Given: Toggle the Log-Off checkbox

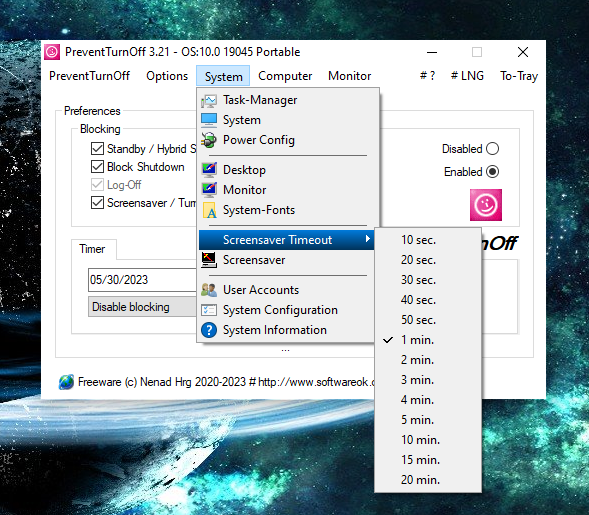Looking at the screenshot, I should [97, 185].
